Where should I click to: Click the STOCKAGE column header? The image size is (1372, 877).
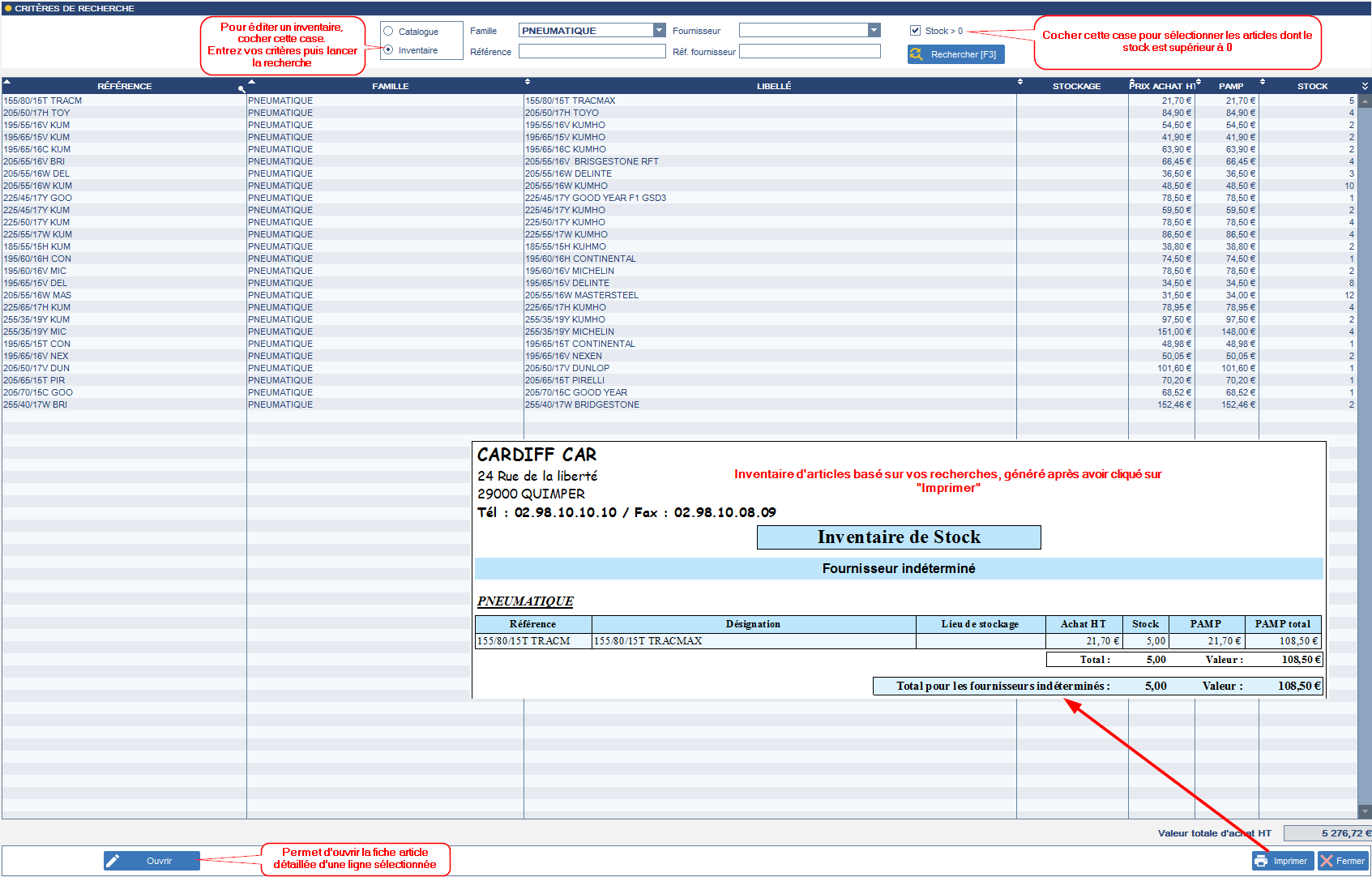(1076, 86)
